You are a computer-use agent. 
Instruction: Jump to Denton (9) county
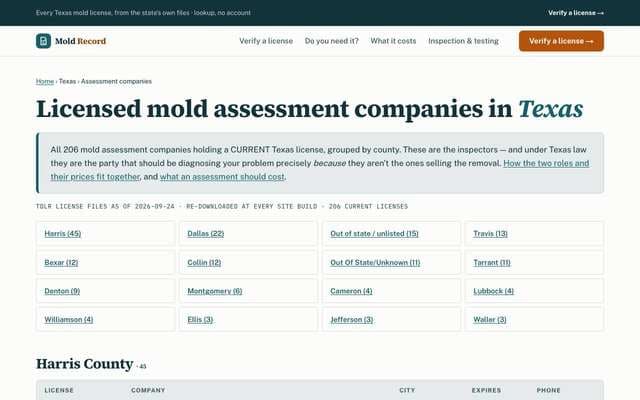pyautogui.click(x=62, y=291)
